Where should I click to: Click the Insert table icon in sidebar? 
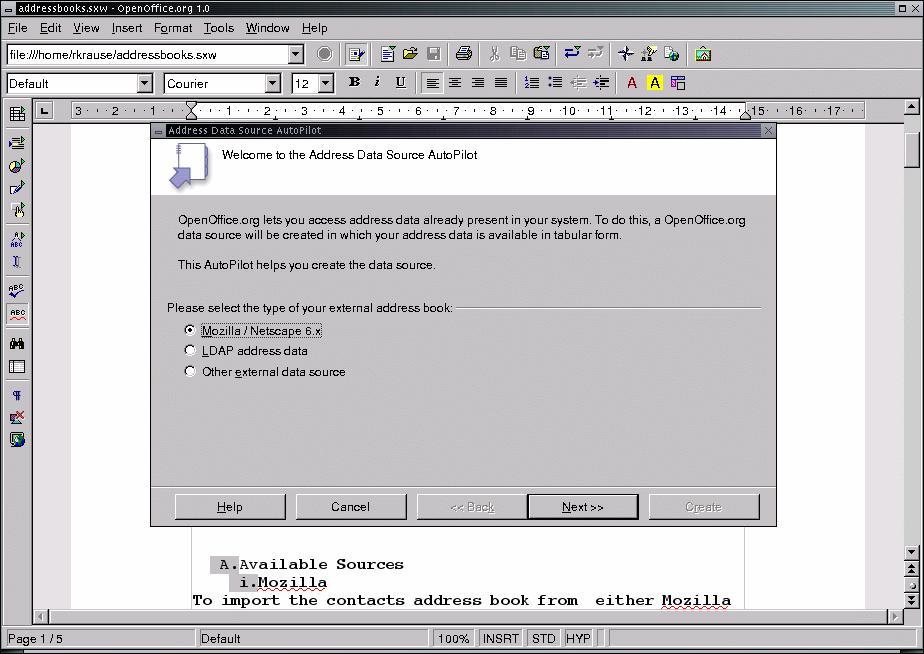click(17, 114)
